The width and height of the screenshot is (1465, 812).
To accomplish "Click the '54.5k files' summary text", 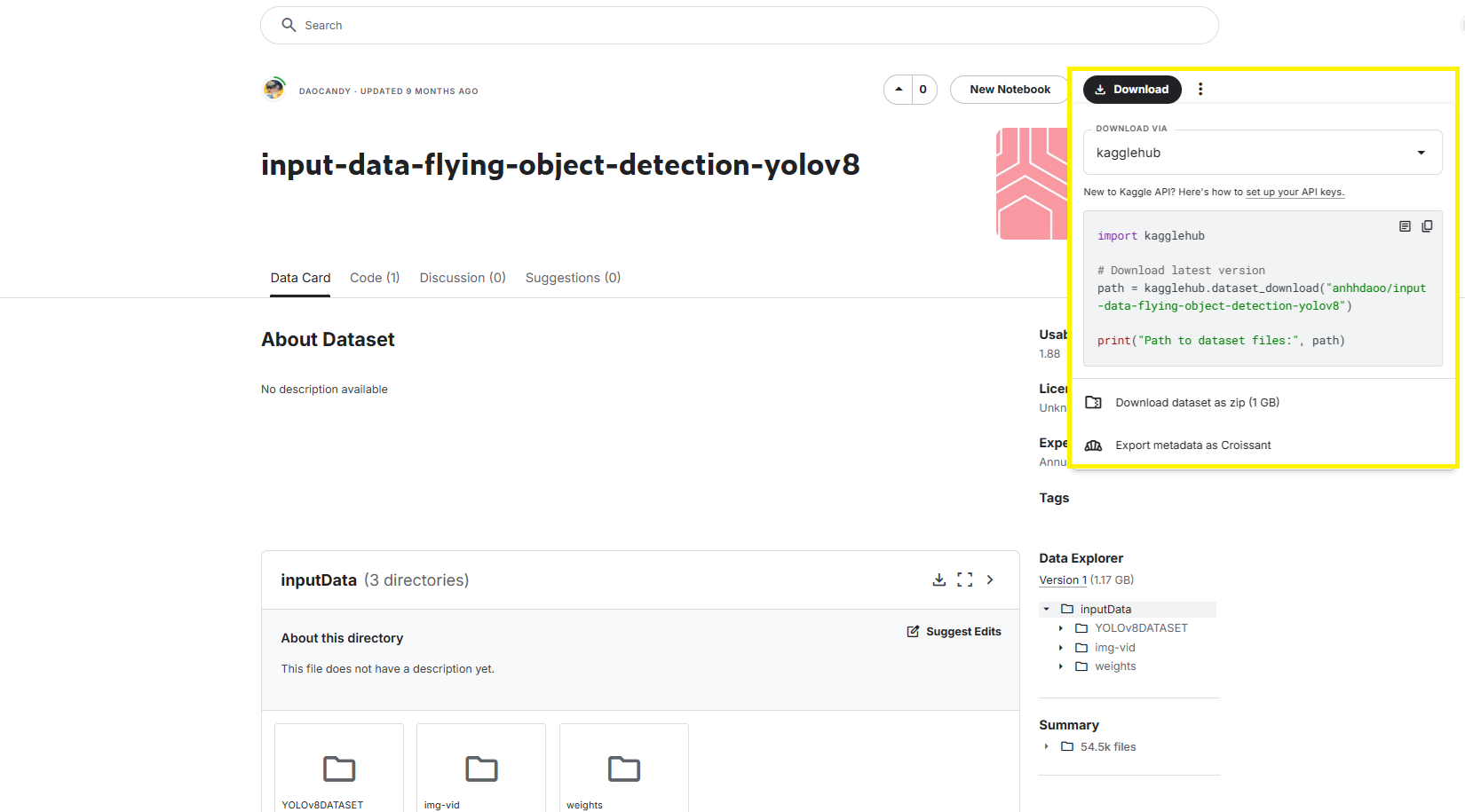I will click(1108, 747).
